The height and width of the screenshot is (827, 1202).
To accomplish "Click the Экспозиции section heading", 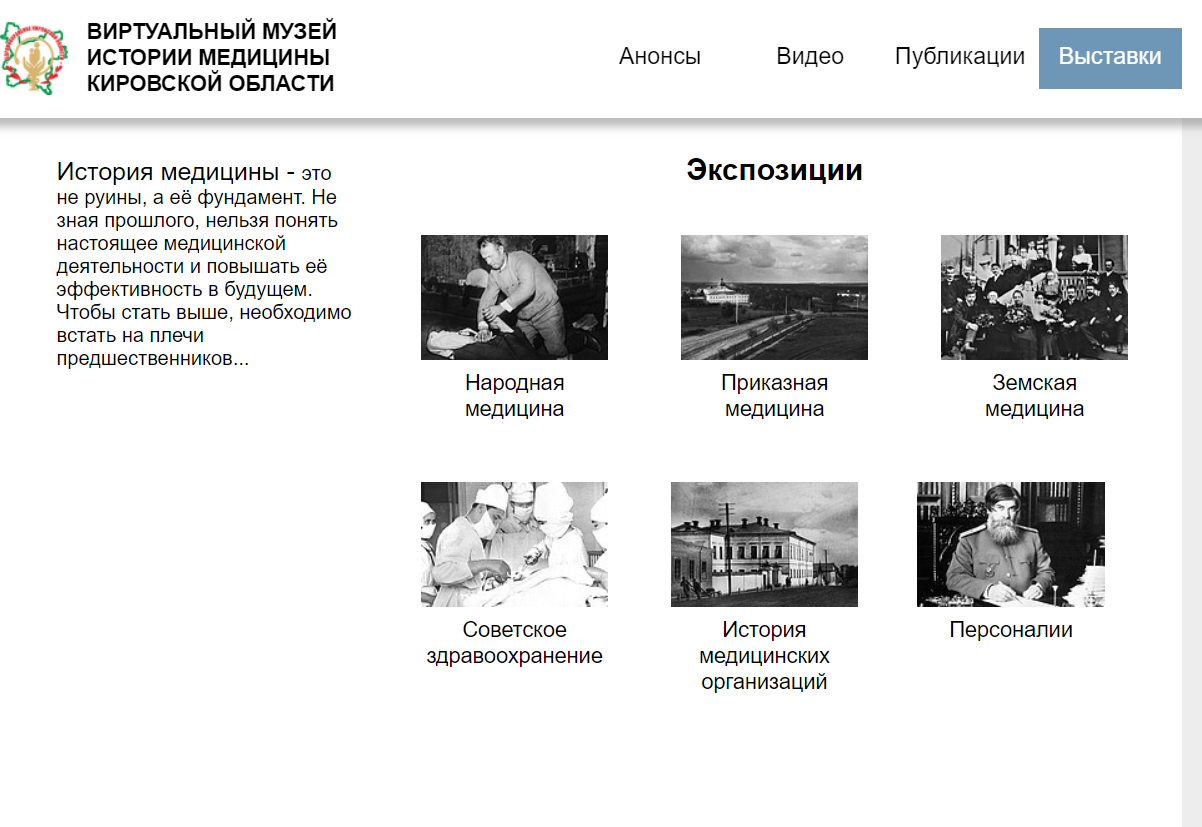I will pyautogui.click(x=774, y=170).
